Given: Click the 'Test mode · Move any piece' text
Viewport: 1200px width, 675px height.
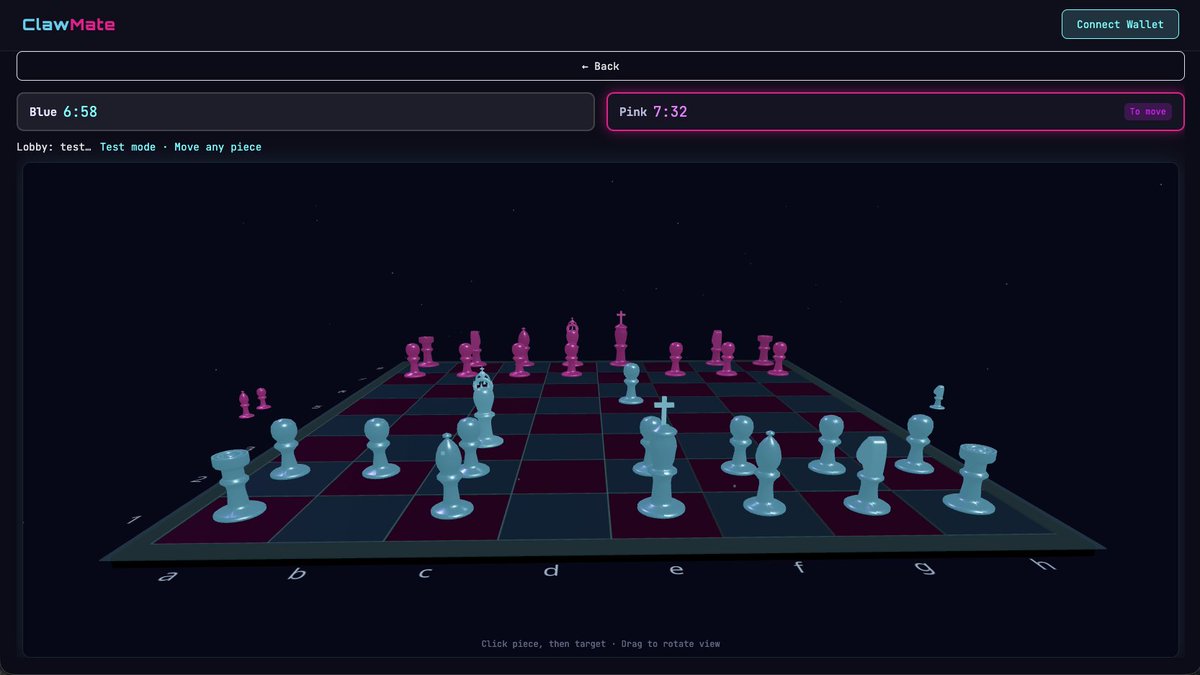Looking at the screenshot, I should click(181, 147).
